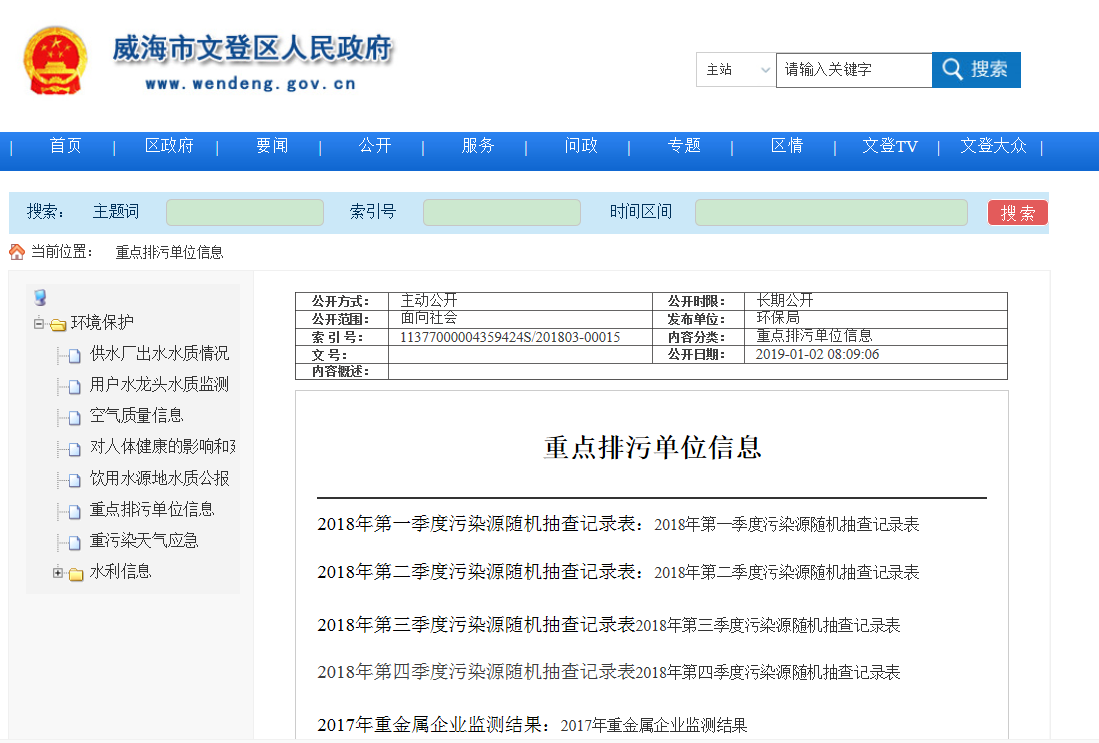Collapse the 环境保护 tree node
The width and height of the screenshot is (1099, 743).
pos(39,324)
